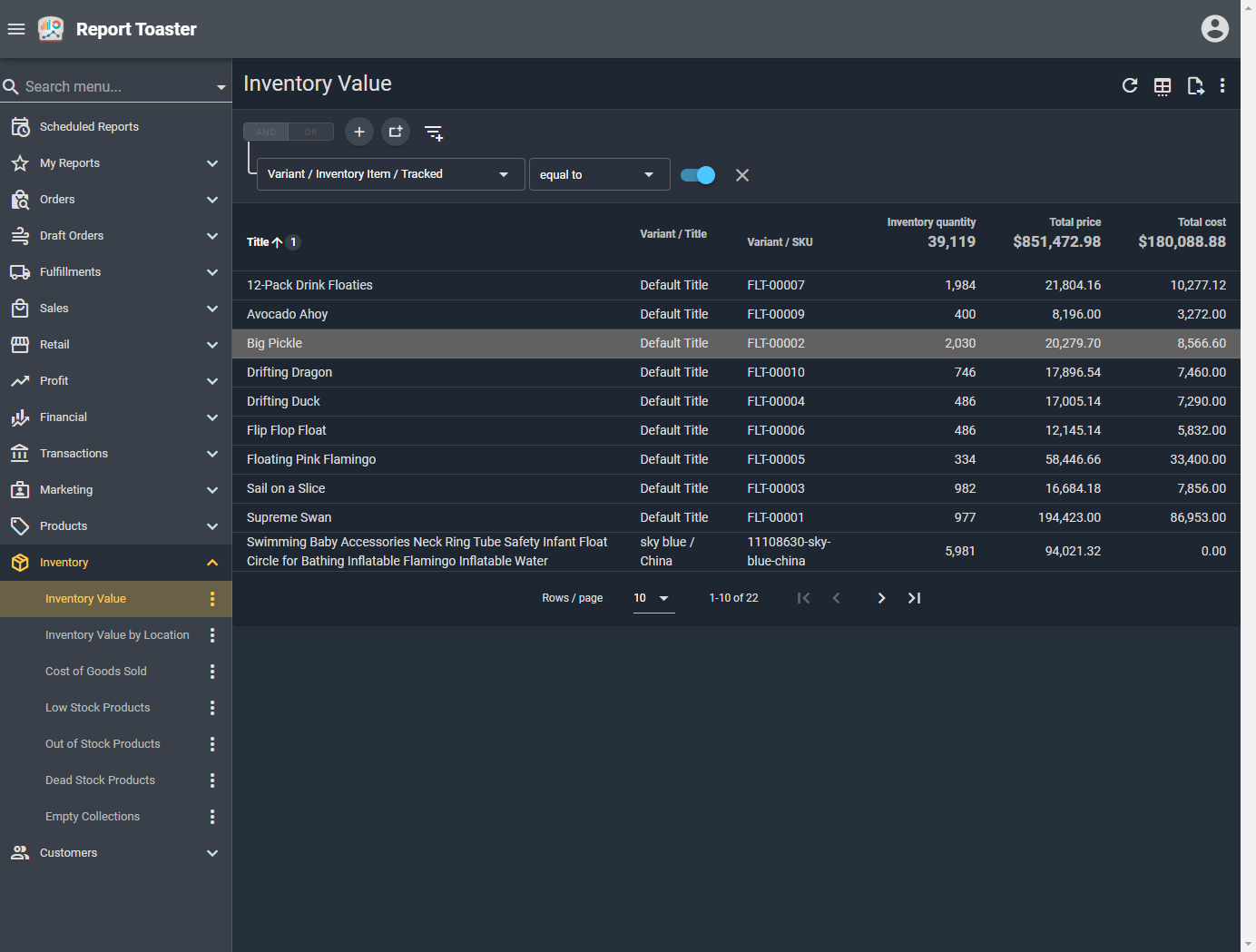This screenshot has height=952, width=1256.
Task: Click the export report icon
Action: (x=1195, y=86)
